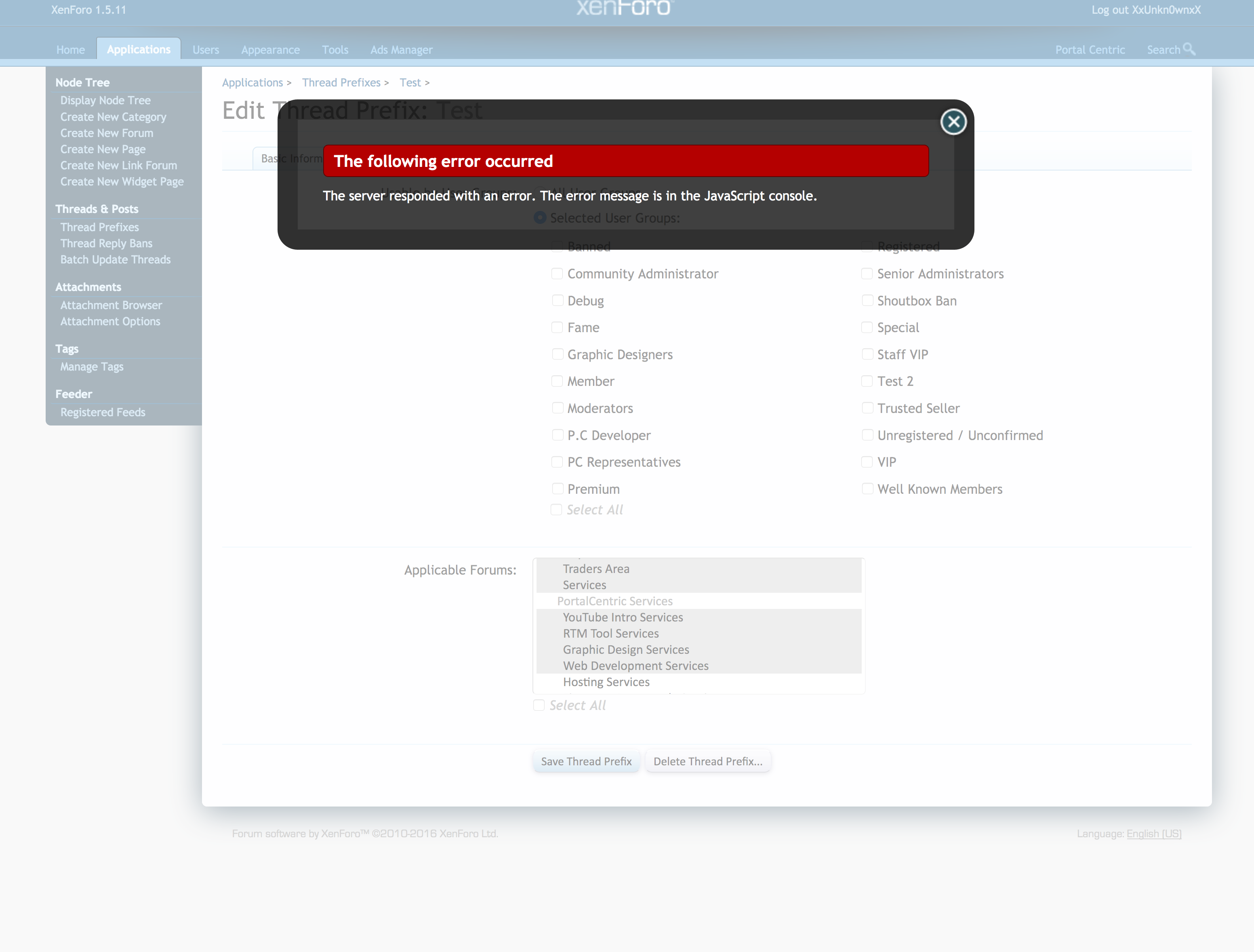Close the error overlay dialog

point(953,122)
